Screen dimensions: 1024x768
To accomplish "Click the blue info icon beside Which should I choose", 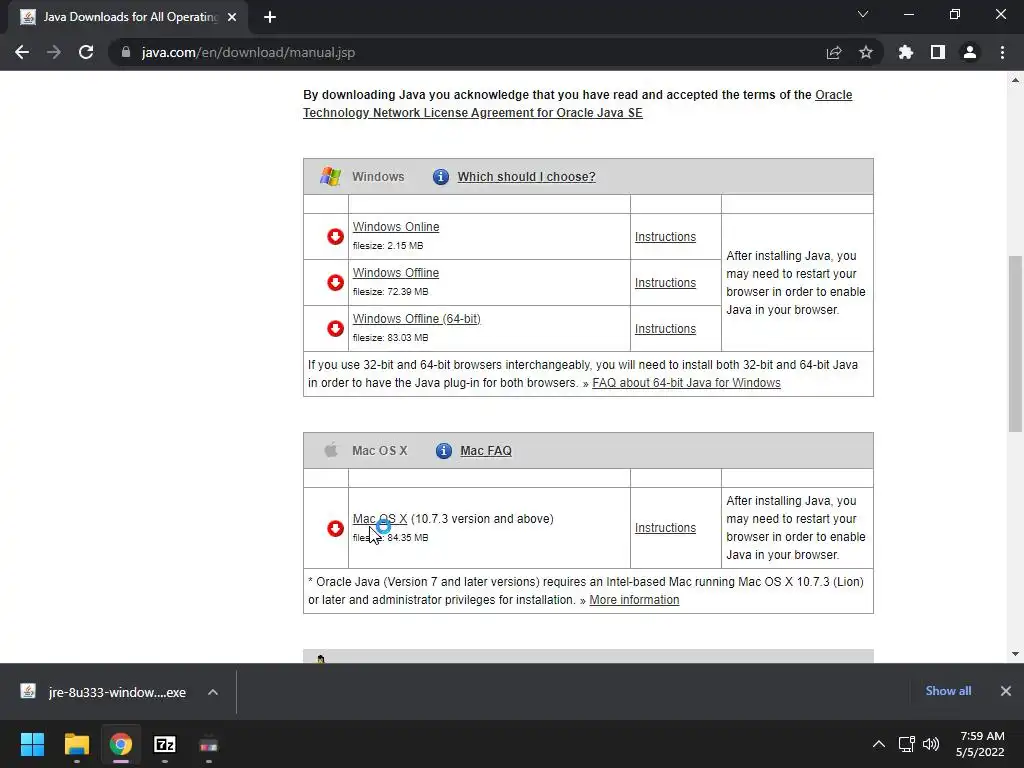I will tap(441, 176).
